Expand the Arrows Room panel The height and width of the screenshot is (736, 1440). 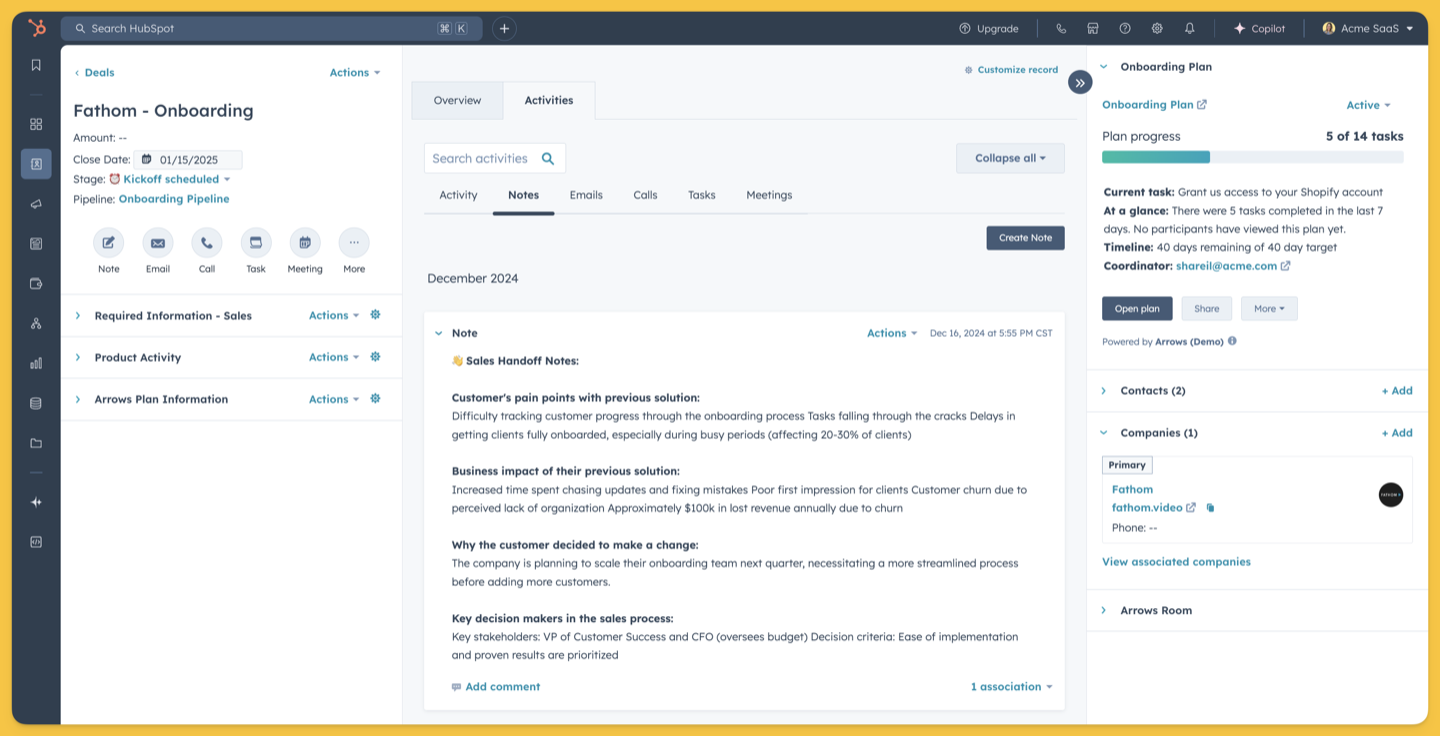tap(1104, 610)
